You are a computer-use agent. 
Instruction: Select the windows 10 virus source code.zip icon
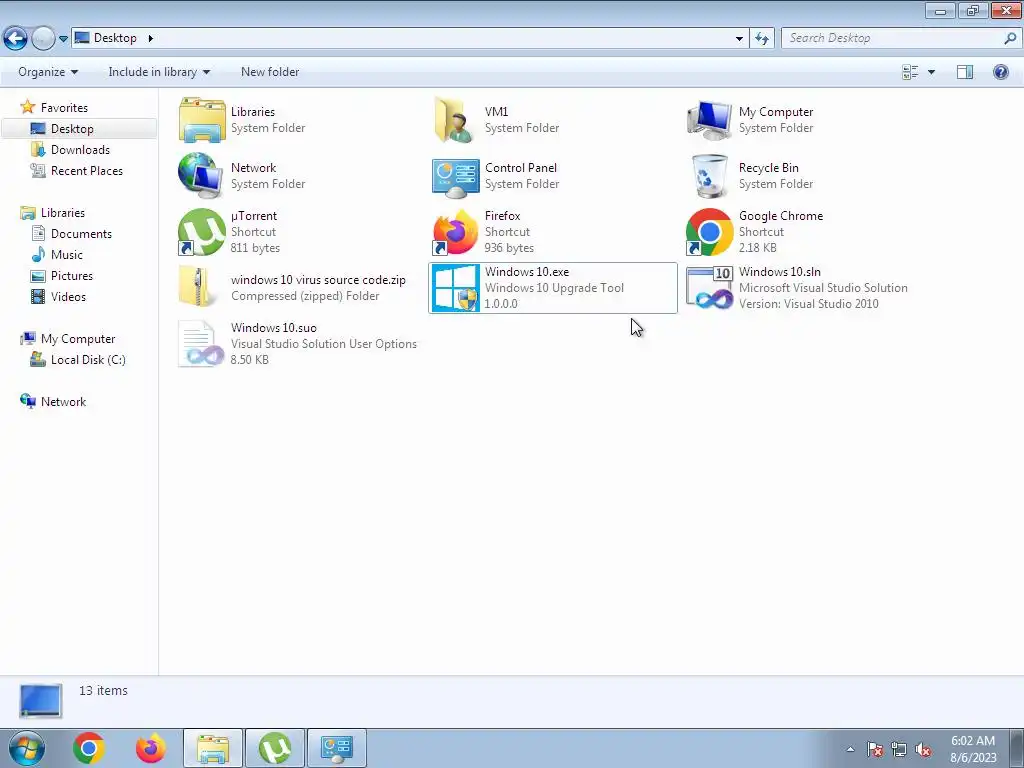(x=197, y=287)
